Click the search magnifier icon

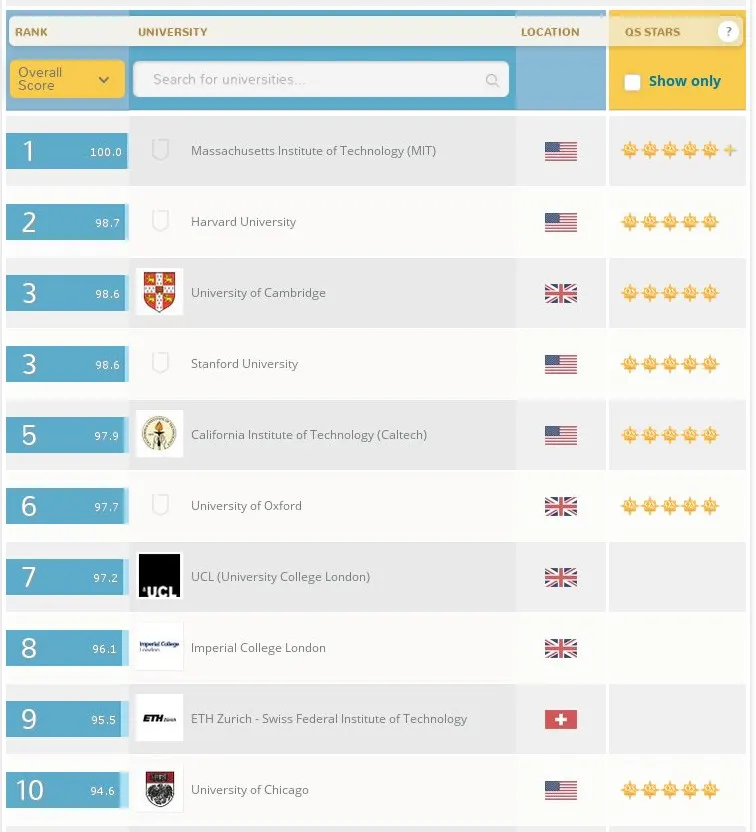coord(492,80)
